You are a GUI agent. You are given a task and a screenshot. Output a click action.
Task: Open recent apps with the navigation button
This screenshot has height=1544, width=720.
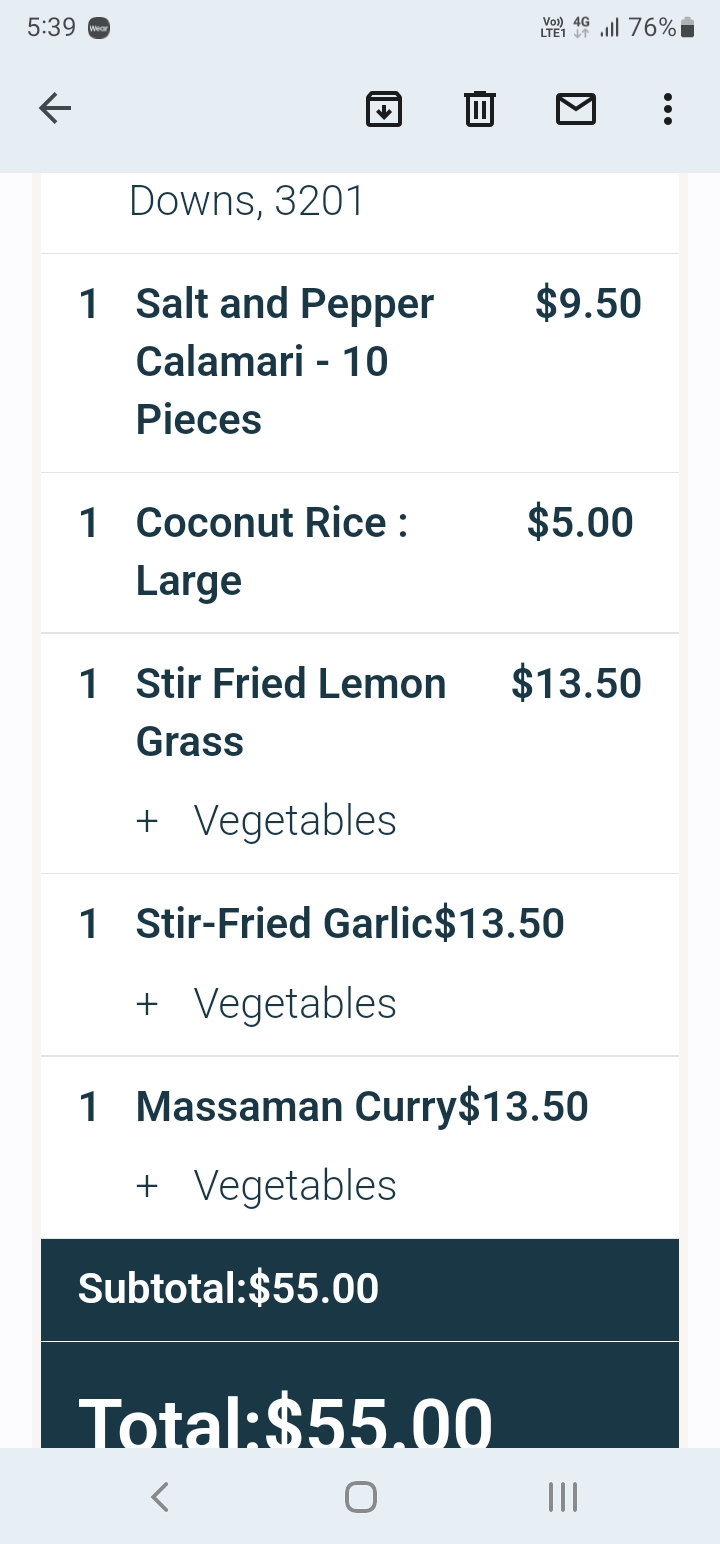click(x=563, y=1496)
